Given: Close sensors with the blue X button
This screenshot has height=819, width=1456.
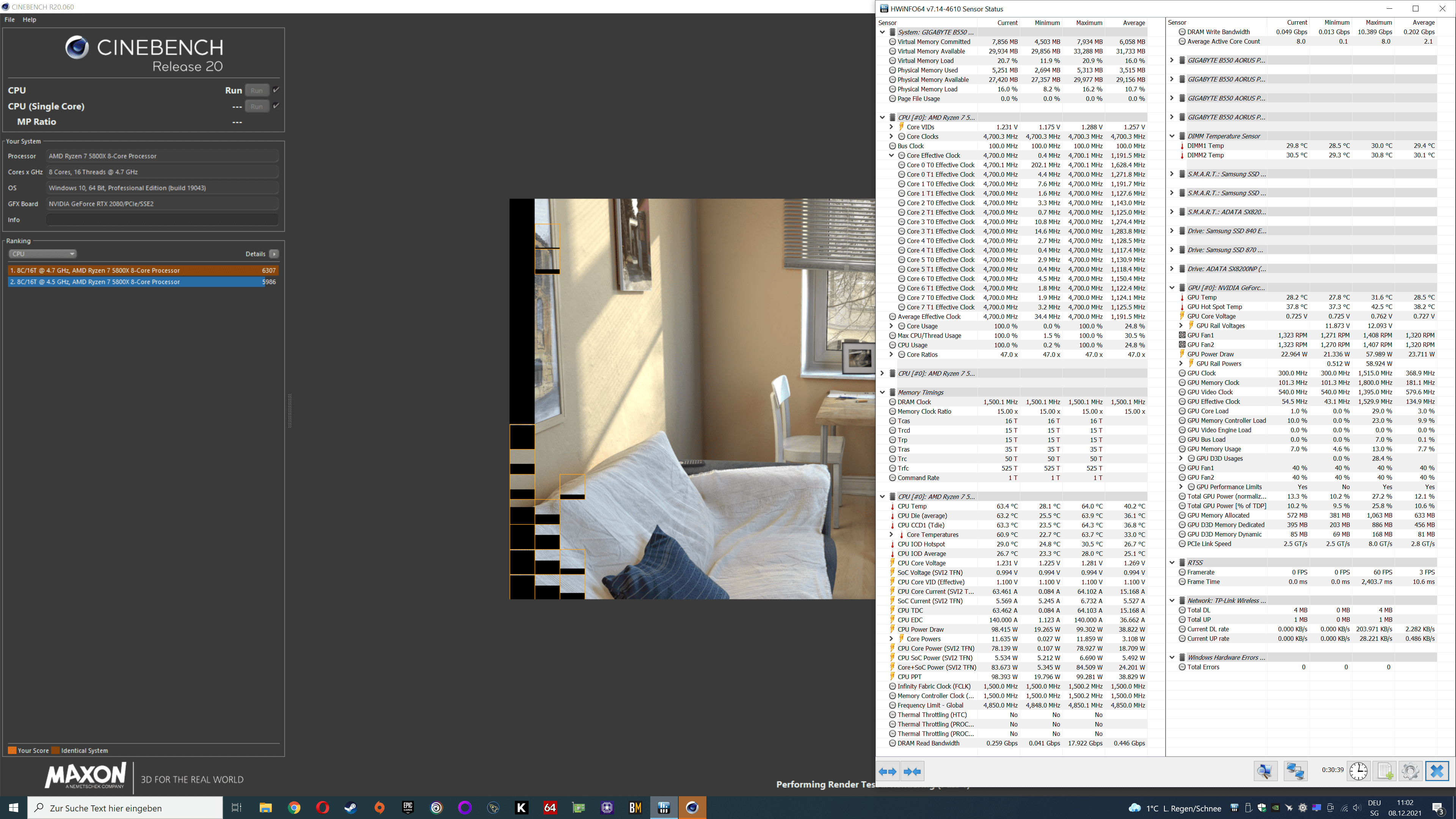Looking at the screenshot, I should (x=1437, y=771).
